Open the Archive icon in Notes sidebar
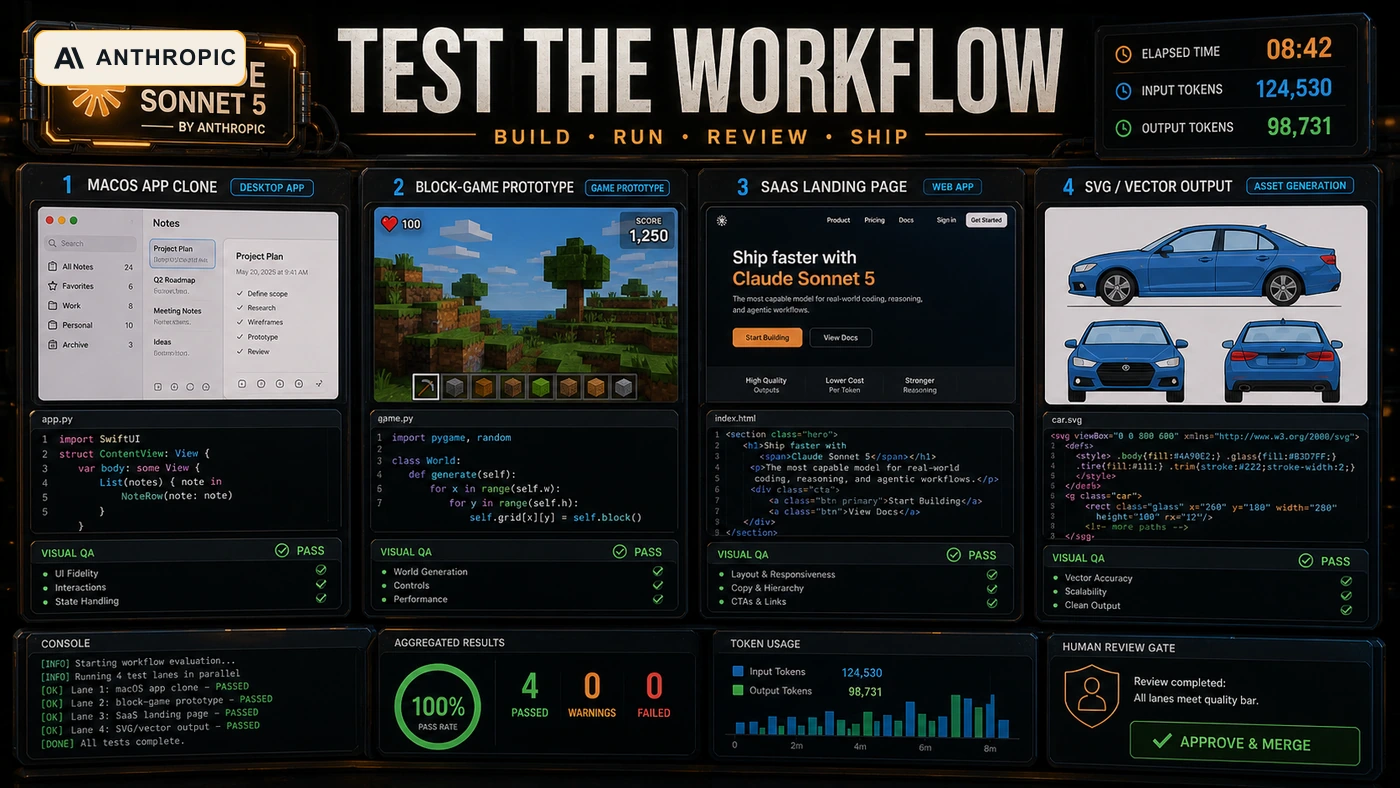Image resolution: width=1400 pixels, height=788 pixels. coord(52,345)
